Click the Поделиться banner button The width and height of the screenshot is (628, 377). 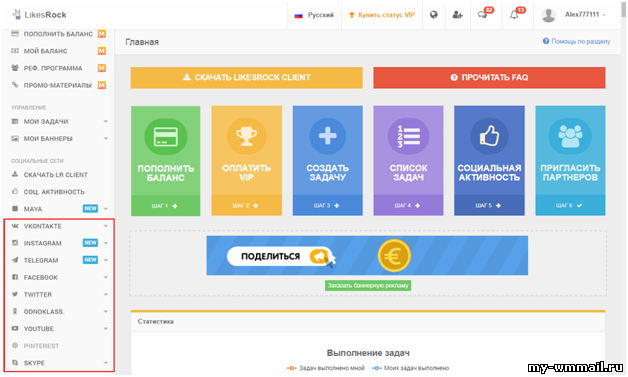click(x=279, y=256)
